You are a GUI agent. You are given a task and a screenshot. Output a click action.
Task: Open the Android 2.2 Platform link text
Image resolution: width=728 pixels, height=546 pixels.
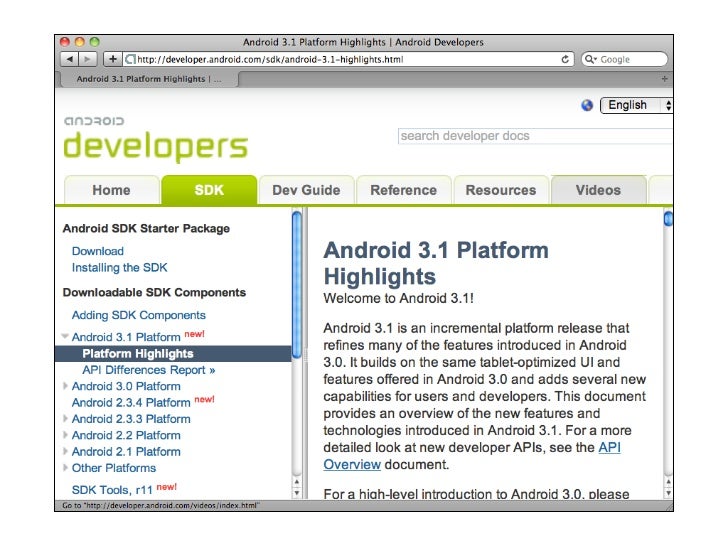click(x=126, y=435)
